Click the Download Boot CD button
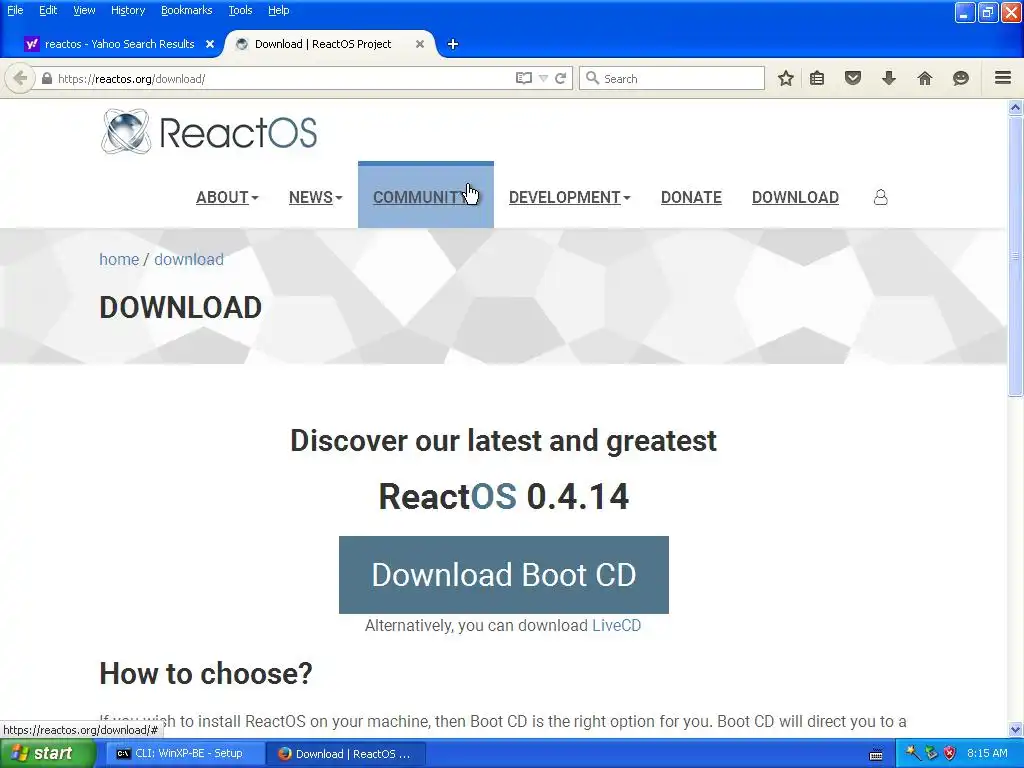Screen dimensions: 1024x768 504,575
